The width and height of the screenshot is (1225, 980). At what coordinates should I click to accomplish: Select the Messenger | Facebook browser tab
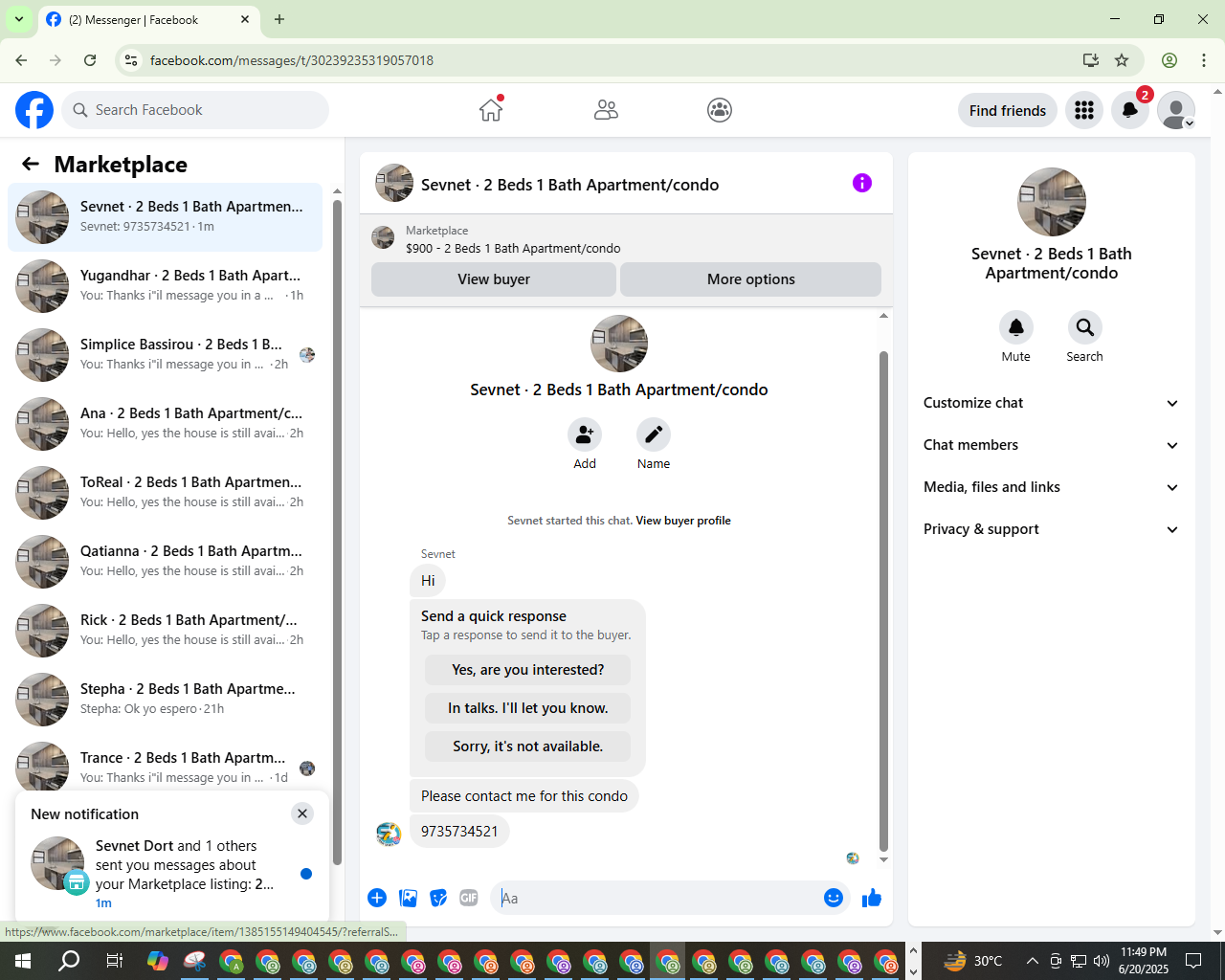pyautogui.click(x=148, y=19)
